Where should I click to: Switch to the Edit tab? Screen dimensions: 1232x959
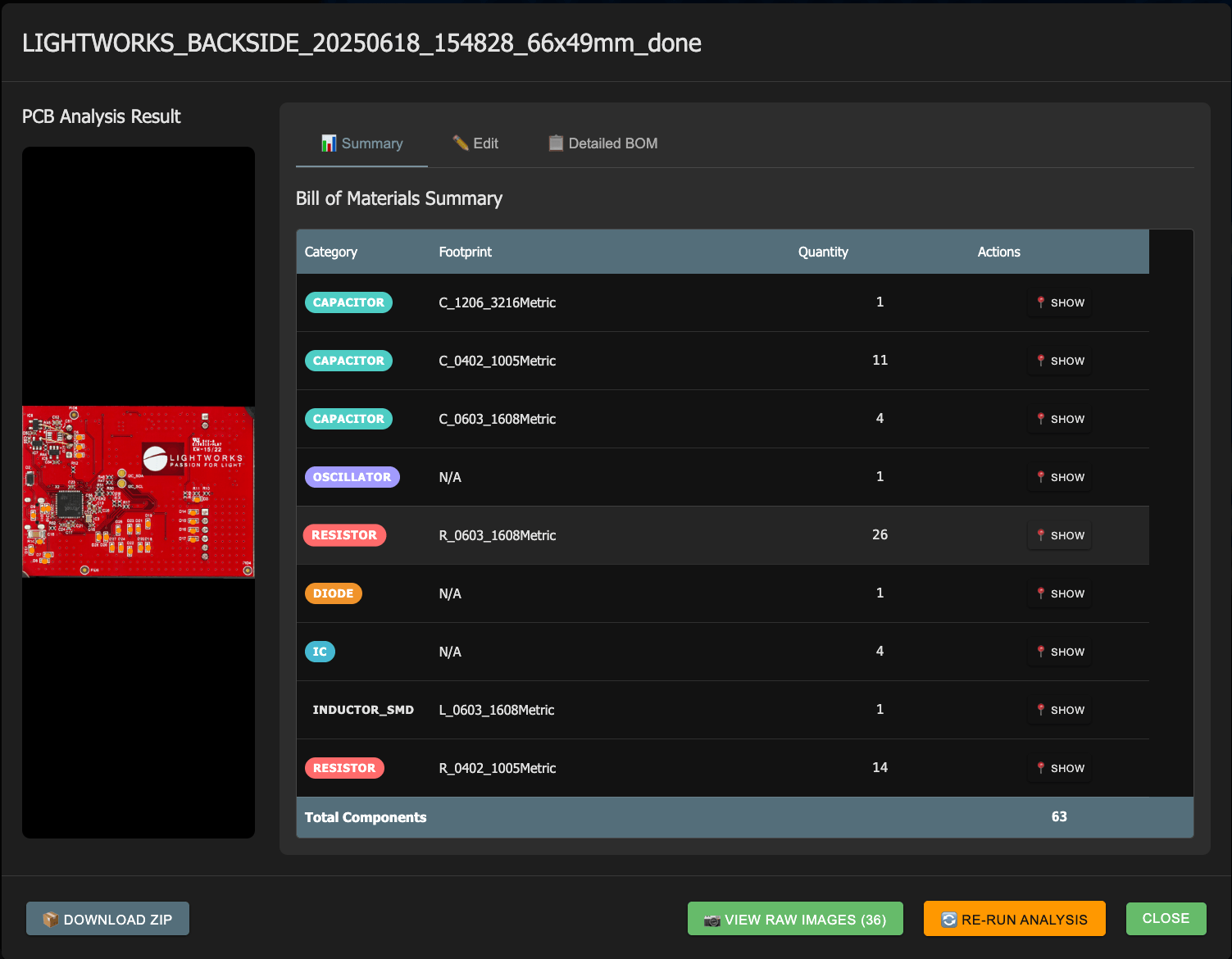[x=484, y=143]
